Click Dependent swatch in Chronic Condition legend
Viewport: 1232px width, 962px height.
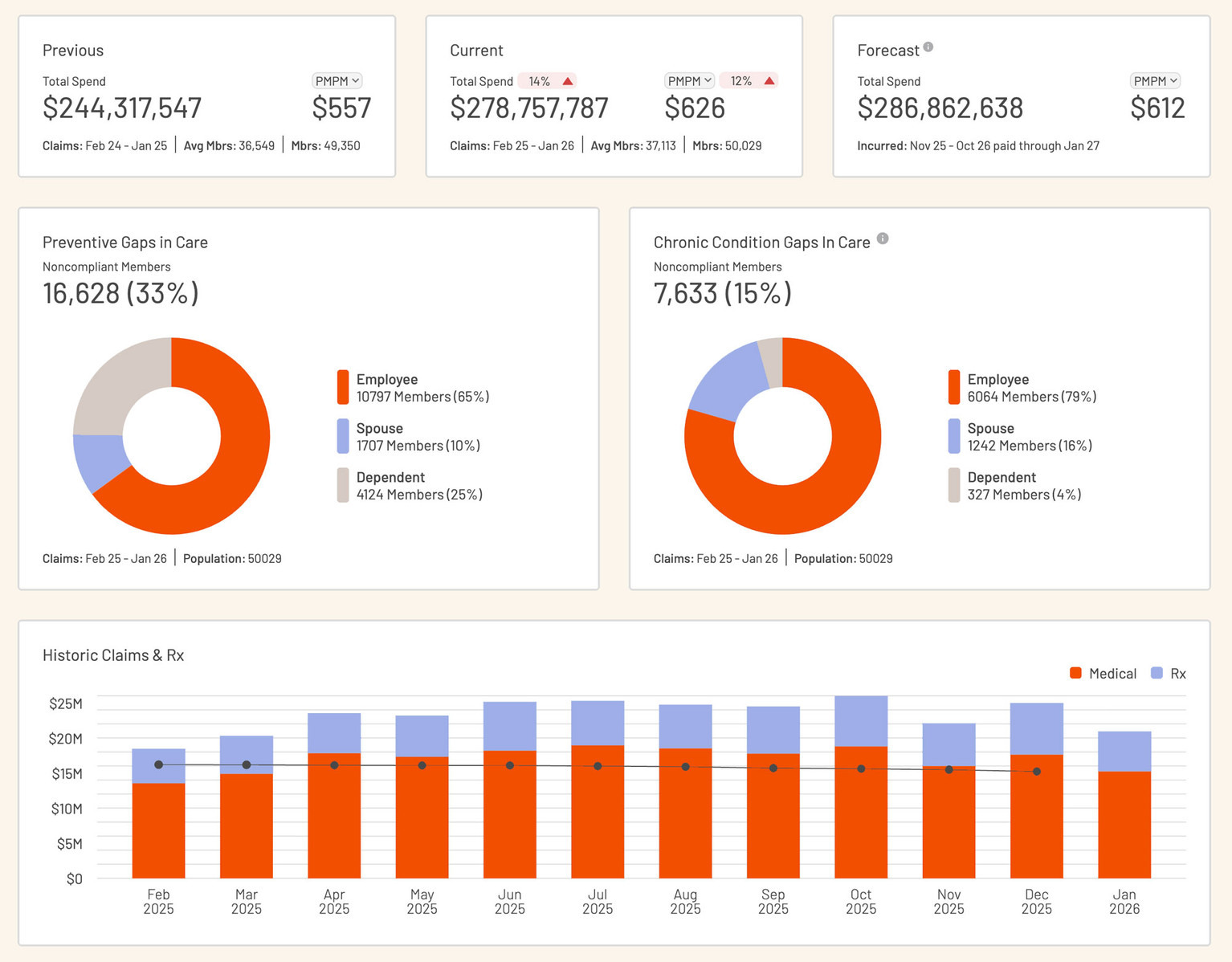tap(954, 485)
